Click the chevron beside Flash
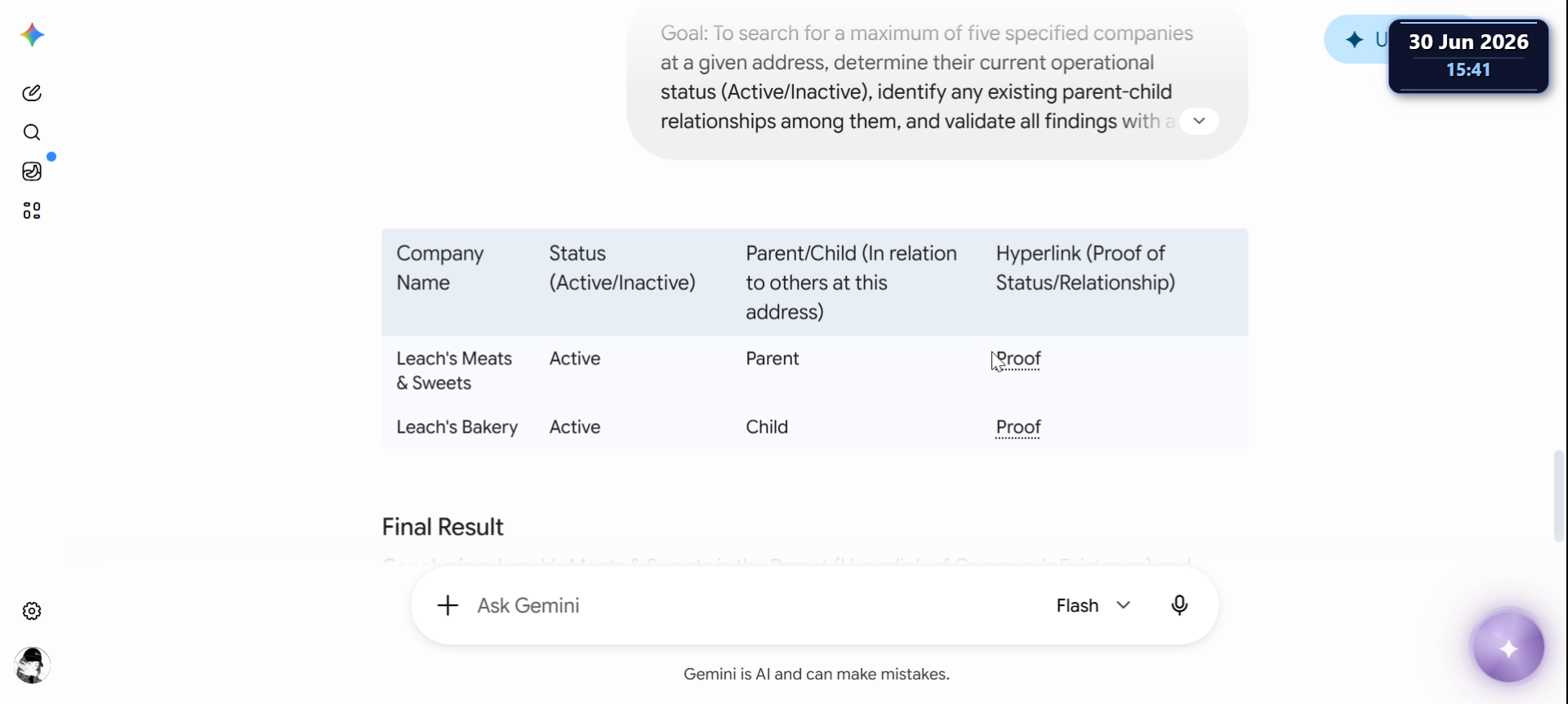The height and width of the screenshot is (704, 1568). (x=1124, y=605)
